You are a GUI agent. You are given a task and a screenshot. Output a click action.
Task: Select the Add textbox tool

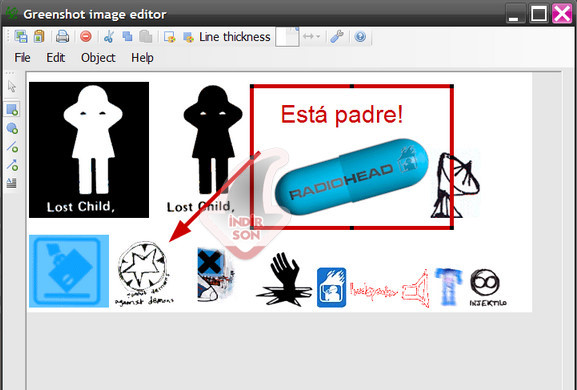[x=12, y=183]
